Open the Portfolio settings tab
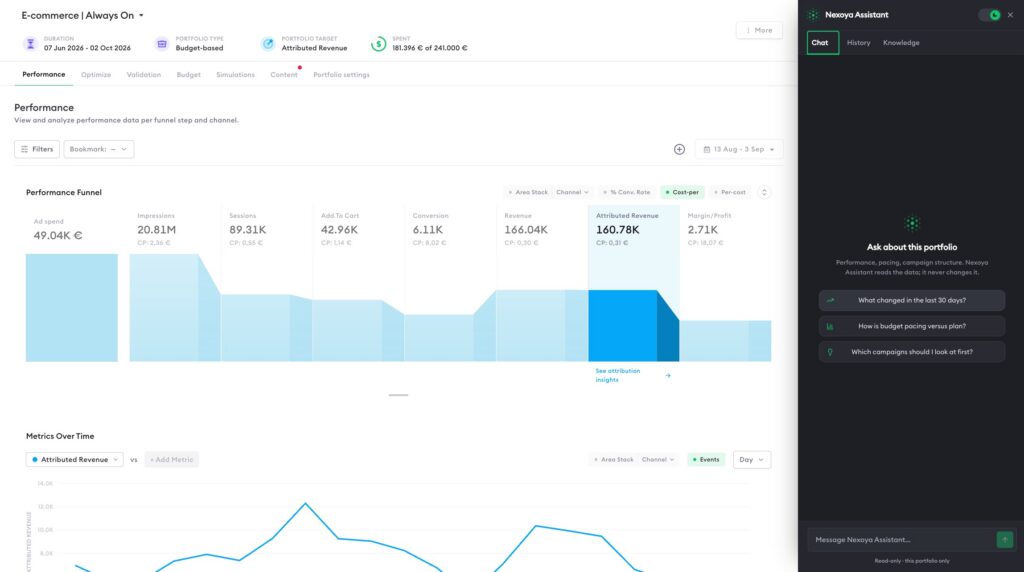The height and width of the screenshot is (572, 1024). point(342,74)
